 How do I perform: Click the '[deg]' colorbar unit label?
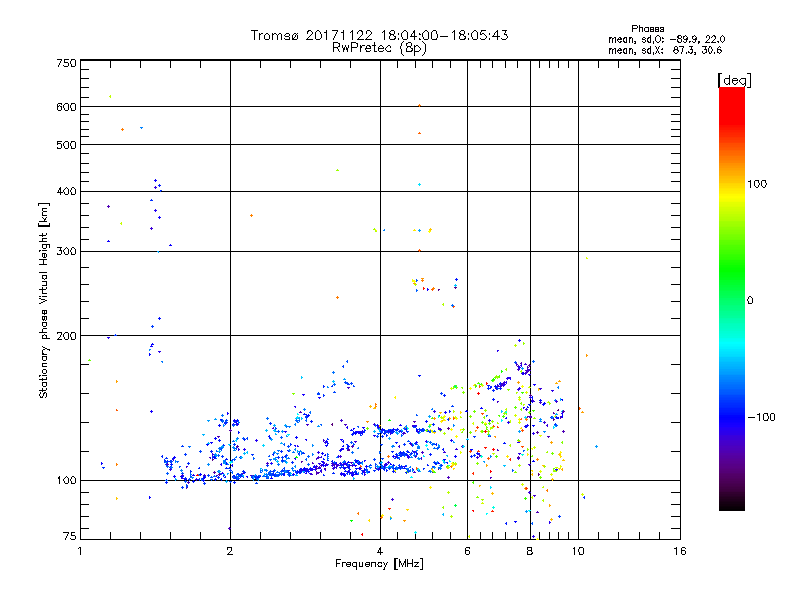tap(734, 80)
